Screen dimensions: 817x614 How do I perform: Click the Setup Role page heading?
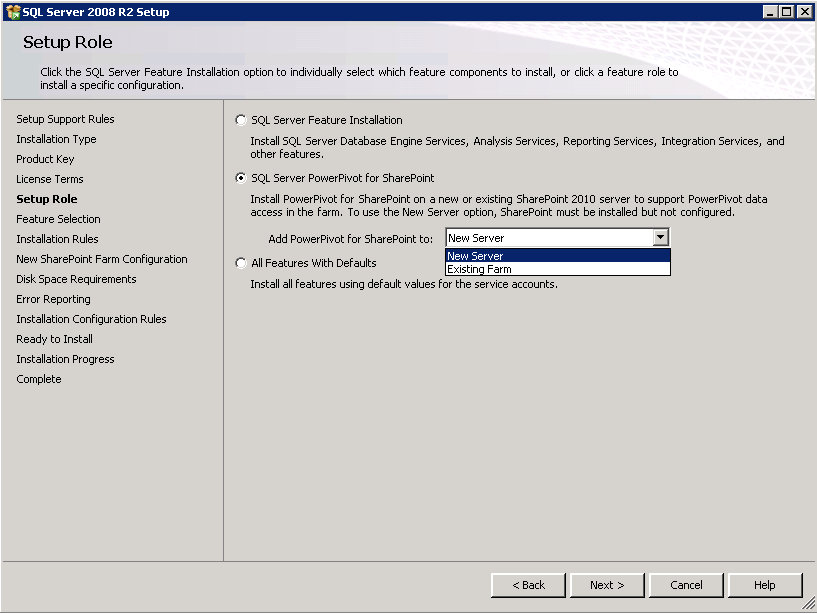pos(68,42)
